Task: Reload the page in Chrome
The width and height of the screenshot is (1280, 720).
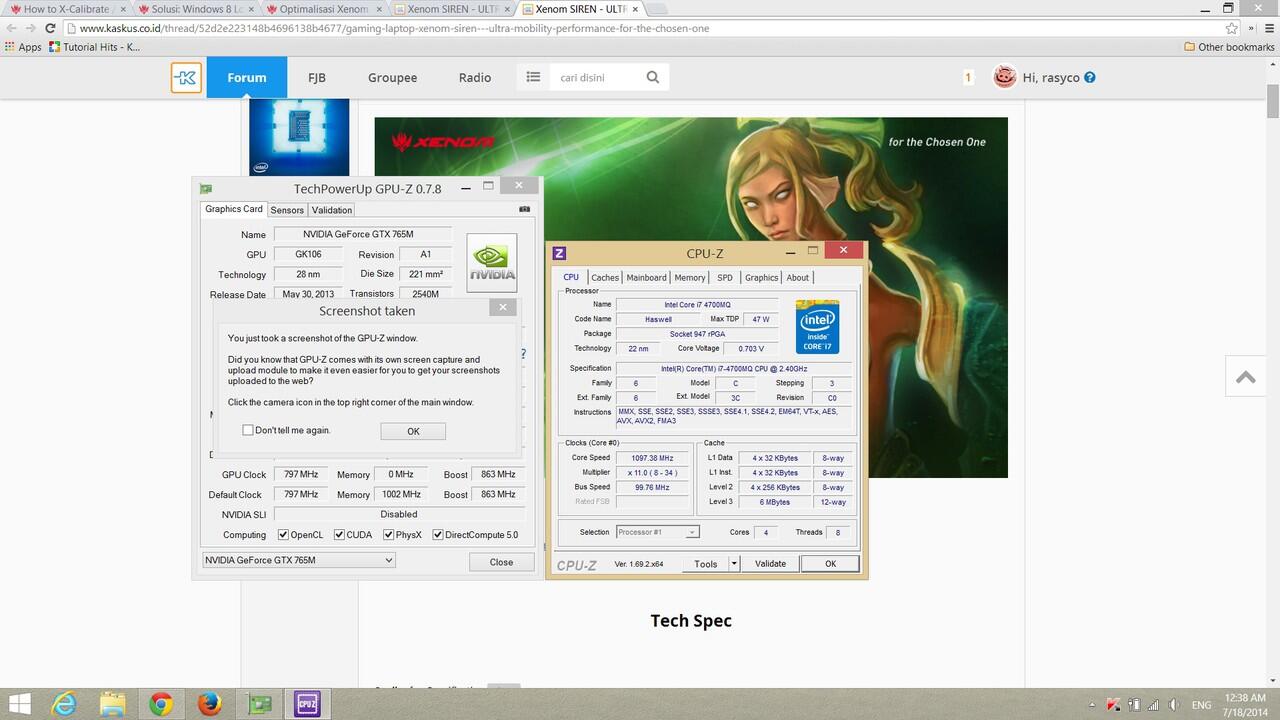Action: click(50, 28)
